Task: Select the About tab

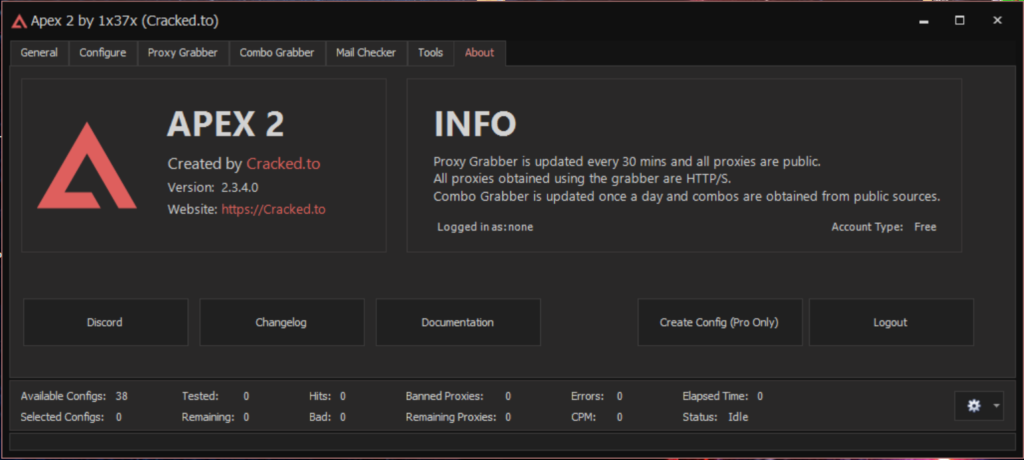Action: (479, 53)
